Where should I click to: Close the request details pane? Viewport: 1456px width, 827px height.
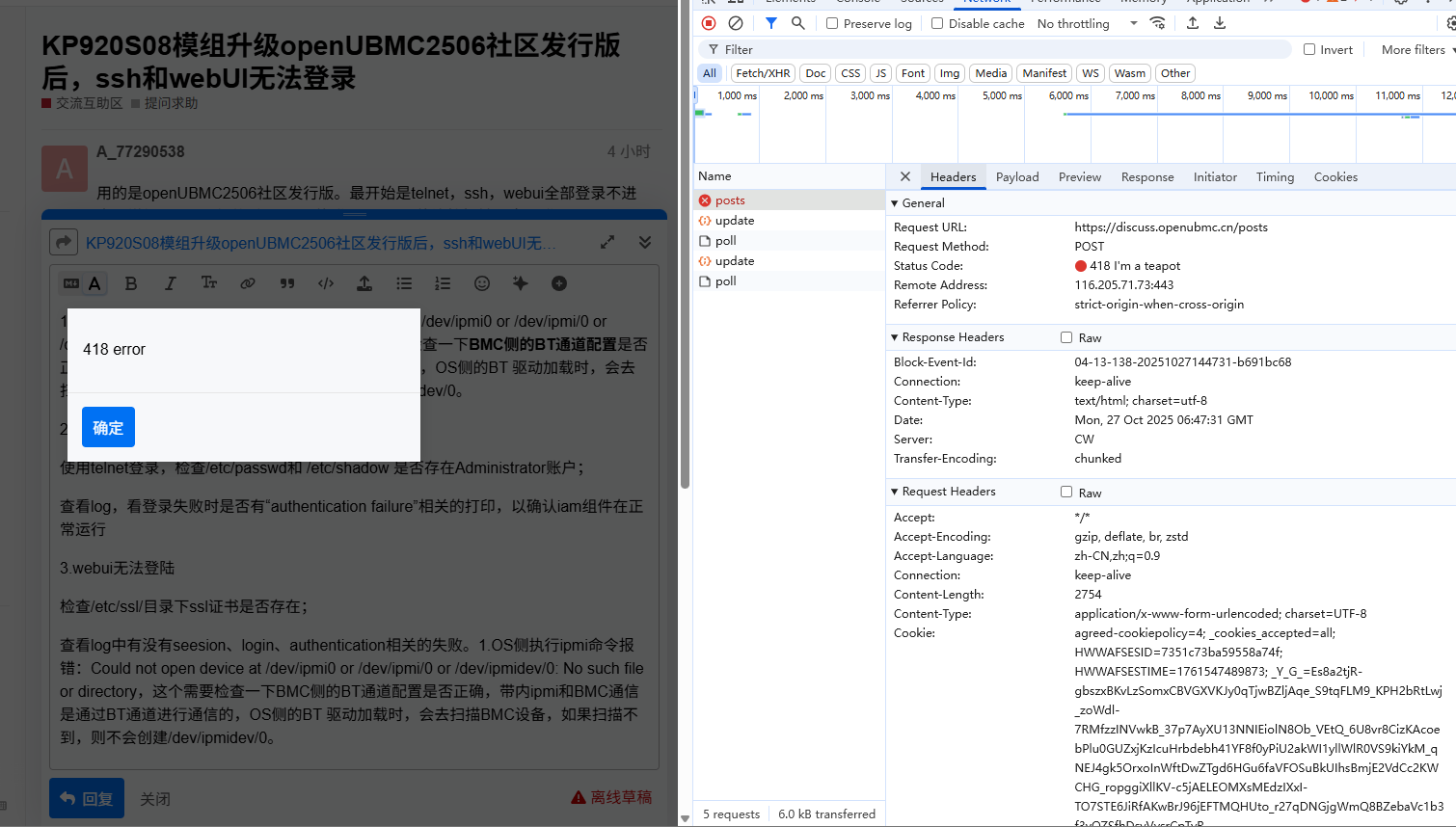pos(905,176)
